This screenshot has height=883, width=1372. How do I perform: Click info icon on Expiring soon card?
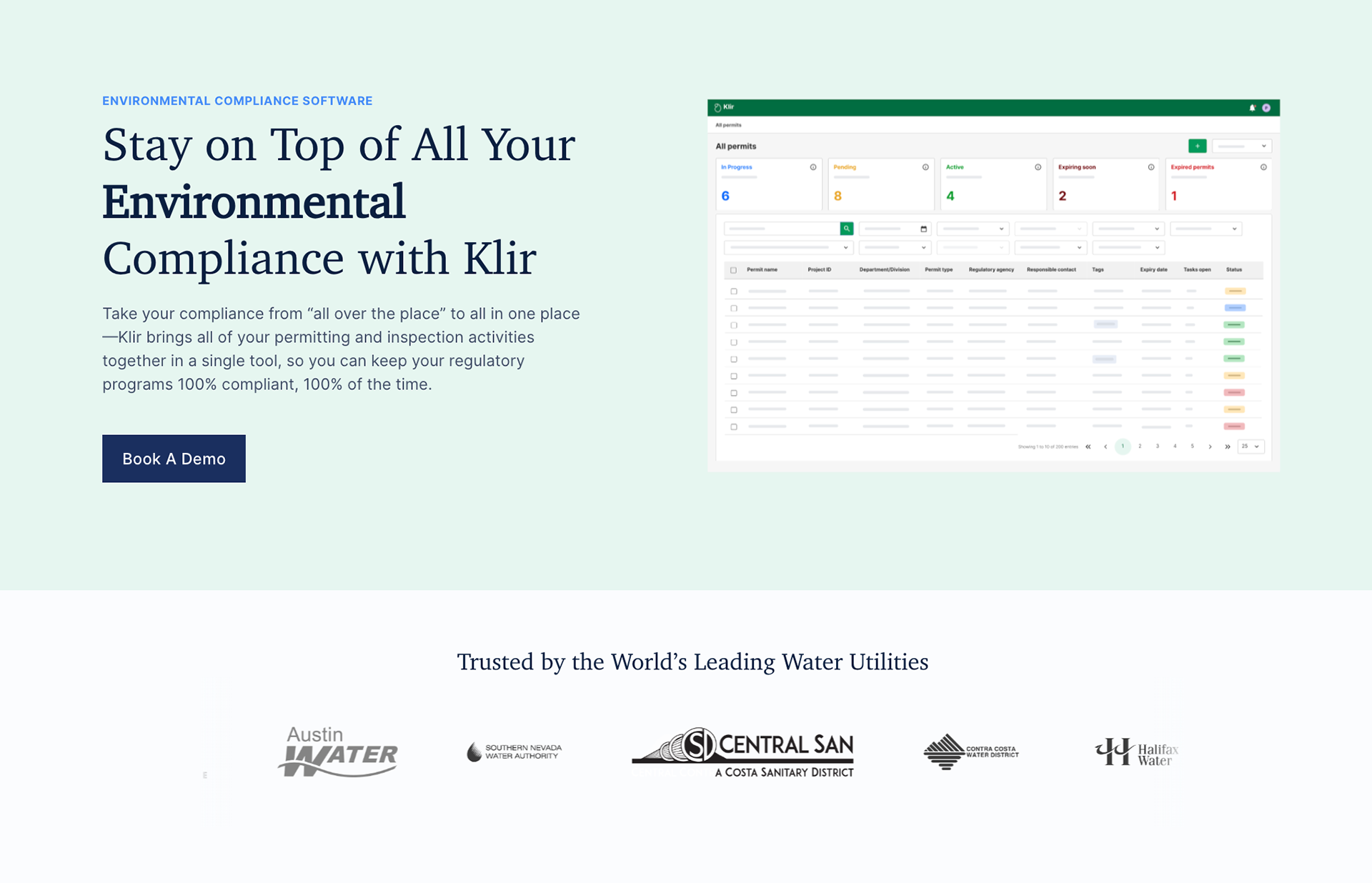tap(1151, 167)
